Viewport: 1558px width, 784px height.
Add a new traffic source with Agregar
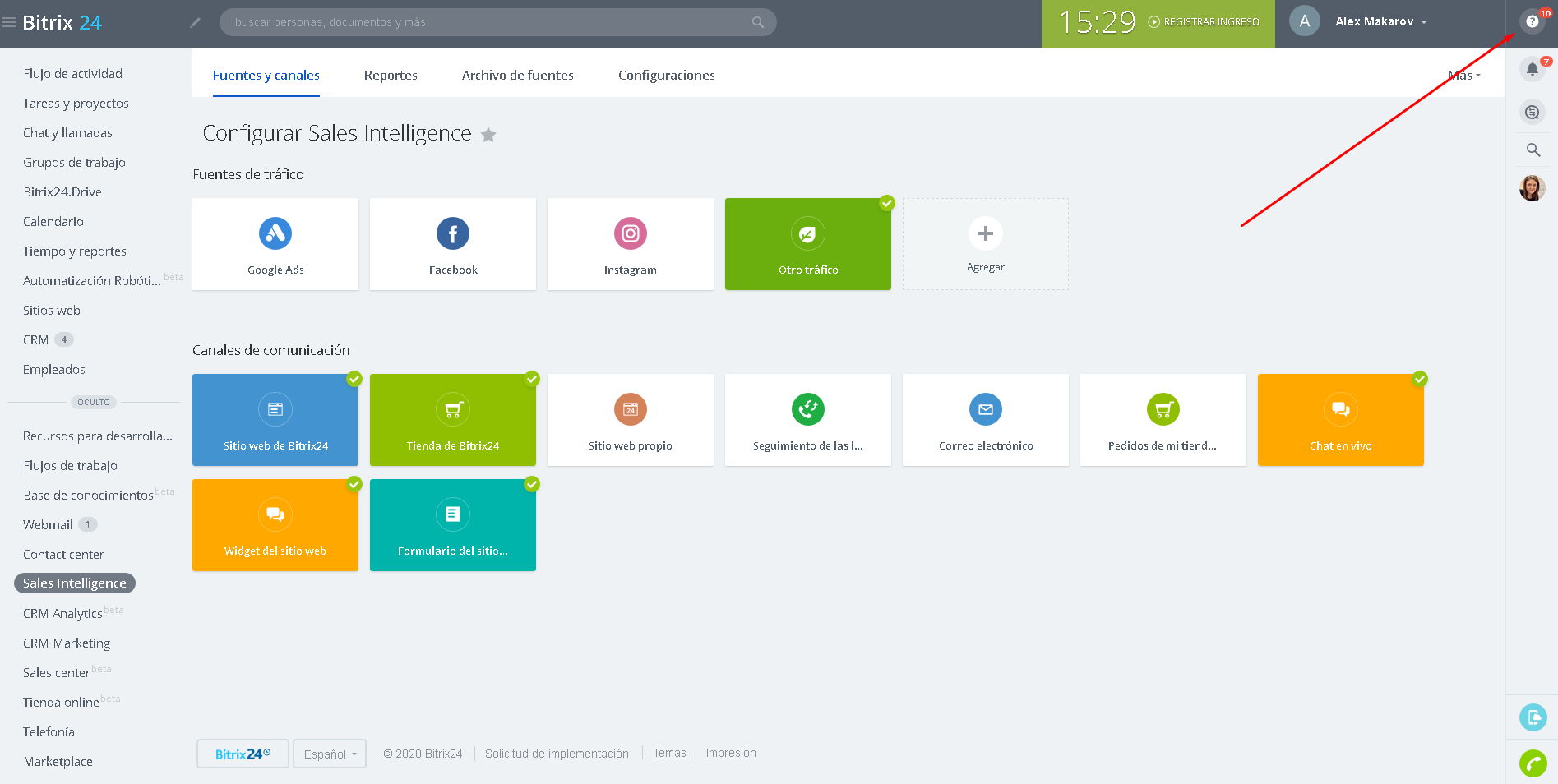coord(986,244)
